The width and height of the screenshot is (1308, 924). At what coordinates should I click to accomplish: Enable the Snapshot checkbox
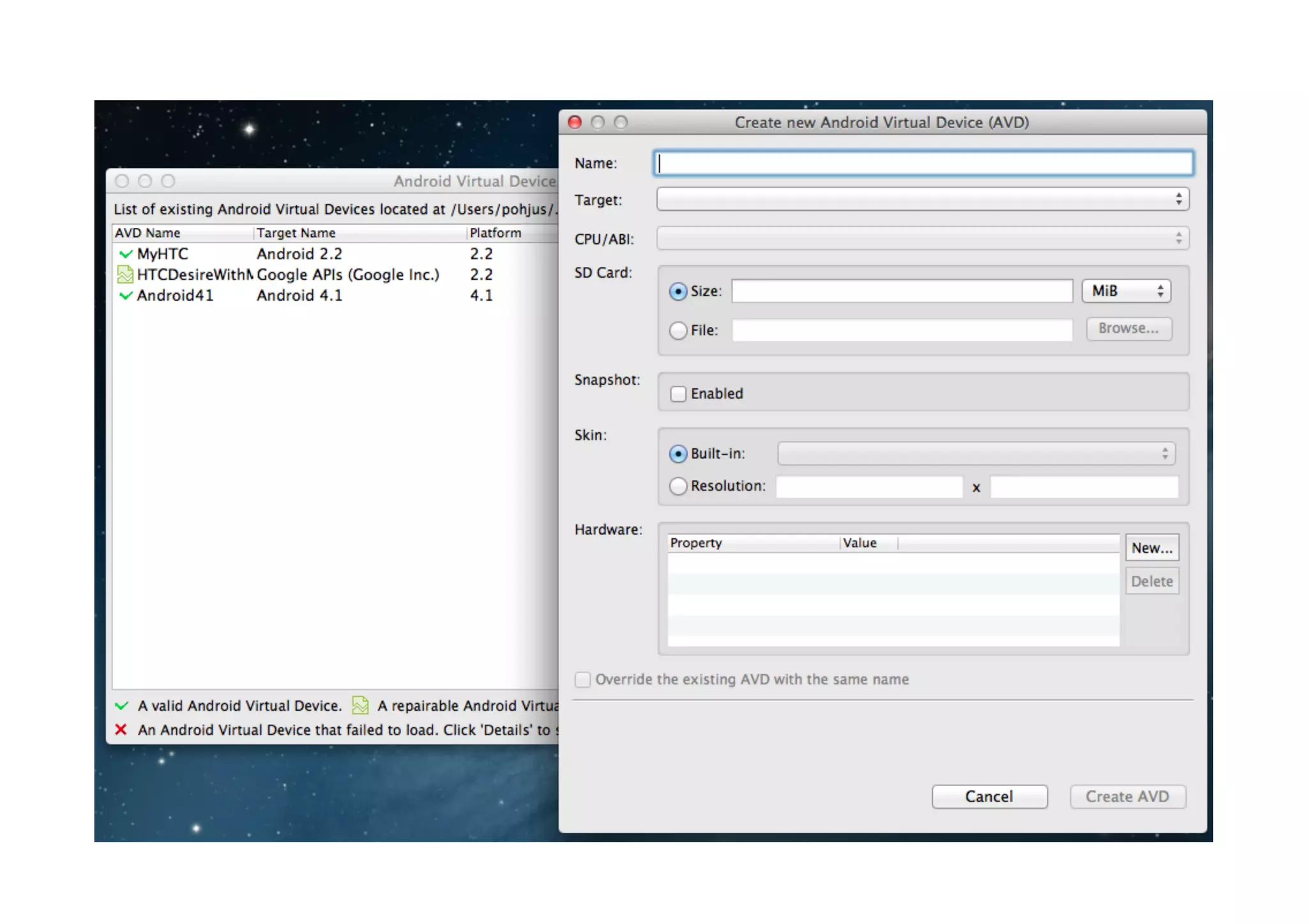678,394
